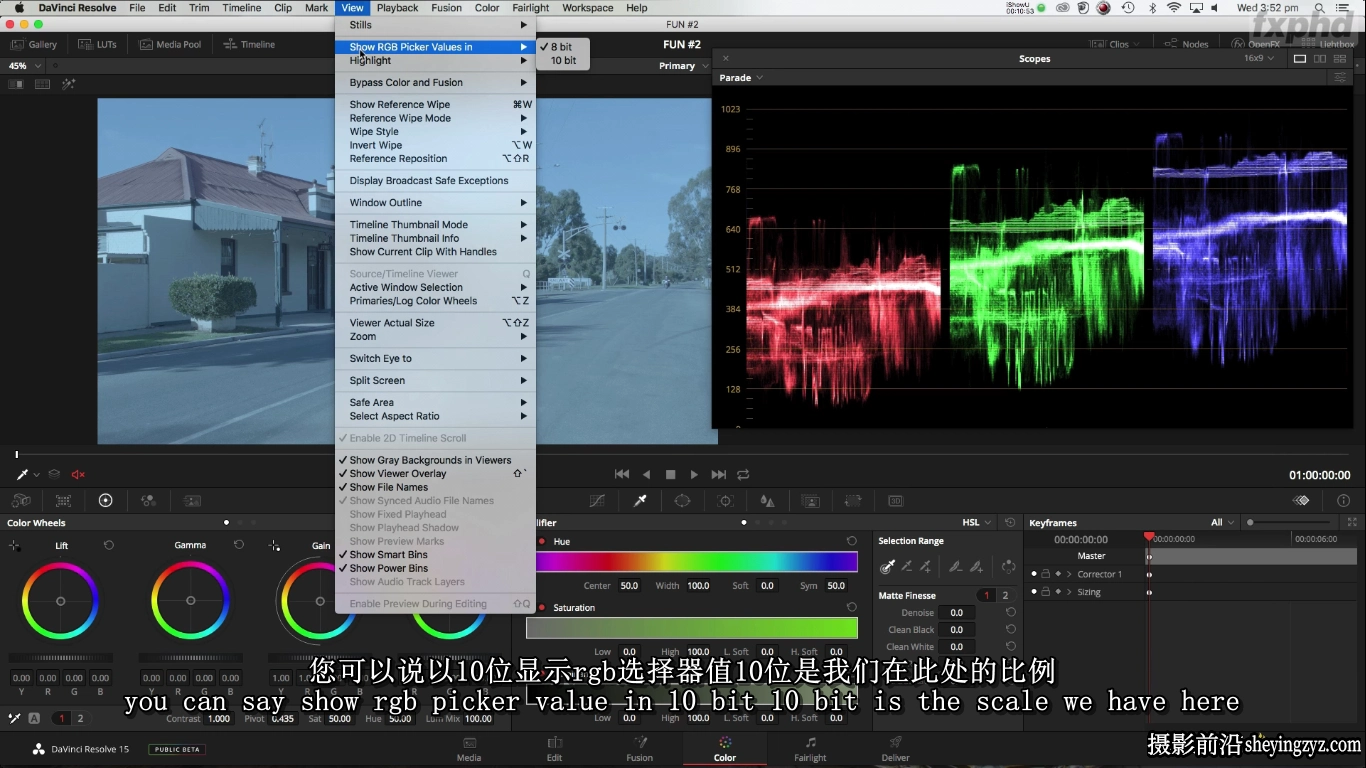Show the Timeline panel button
Image resolution: width=1366 pixels, height=768 pixels.
(x=249, y=44)
